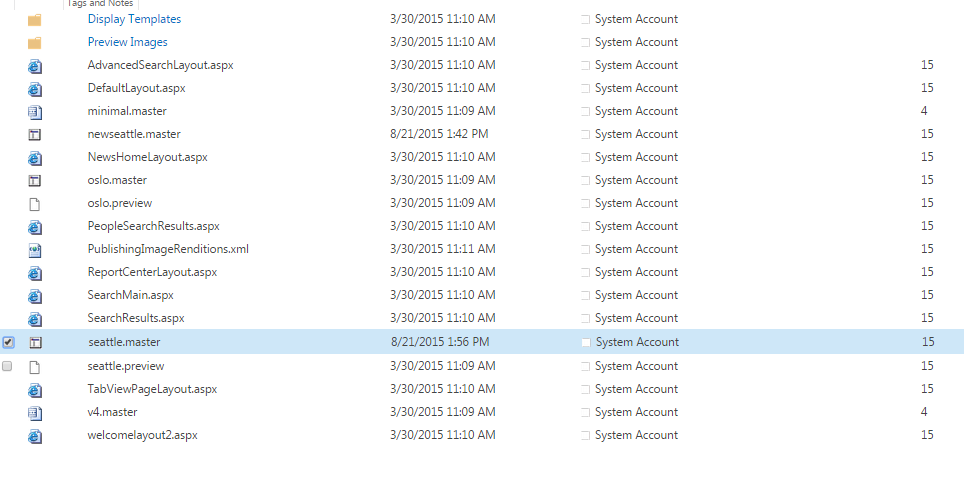
Task: Click the ReportCenterLayout.aspx file icon
Action: click(x=34, y=272)
